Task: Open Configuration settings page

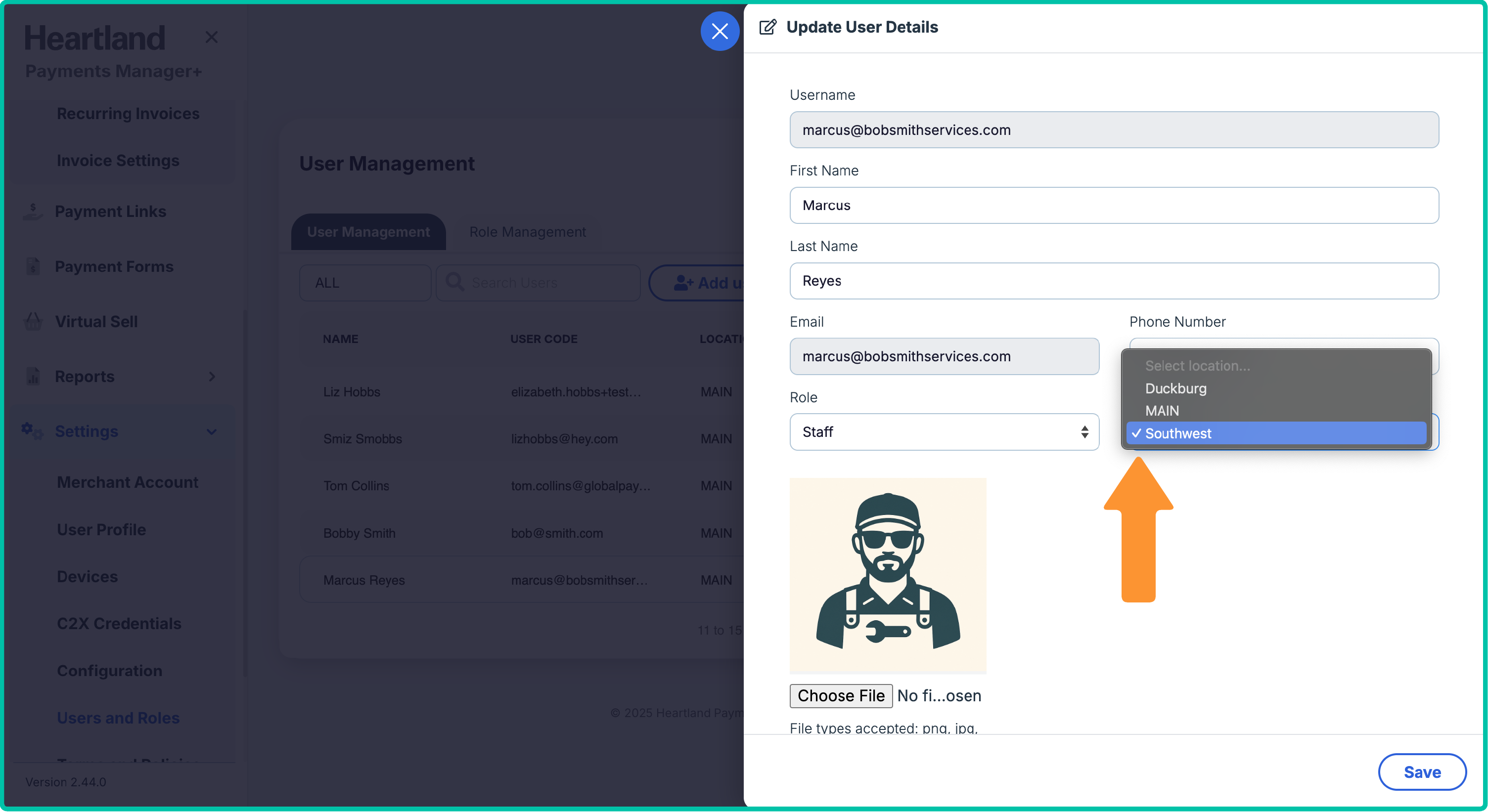Action: click(109, 671)
